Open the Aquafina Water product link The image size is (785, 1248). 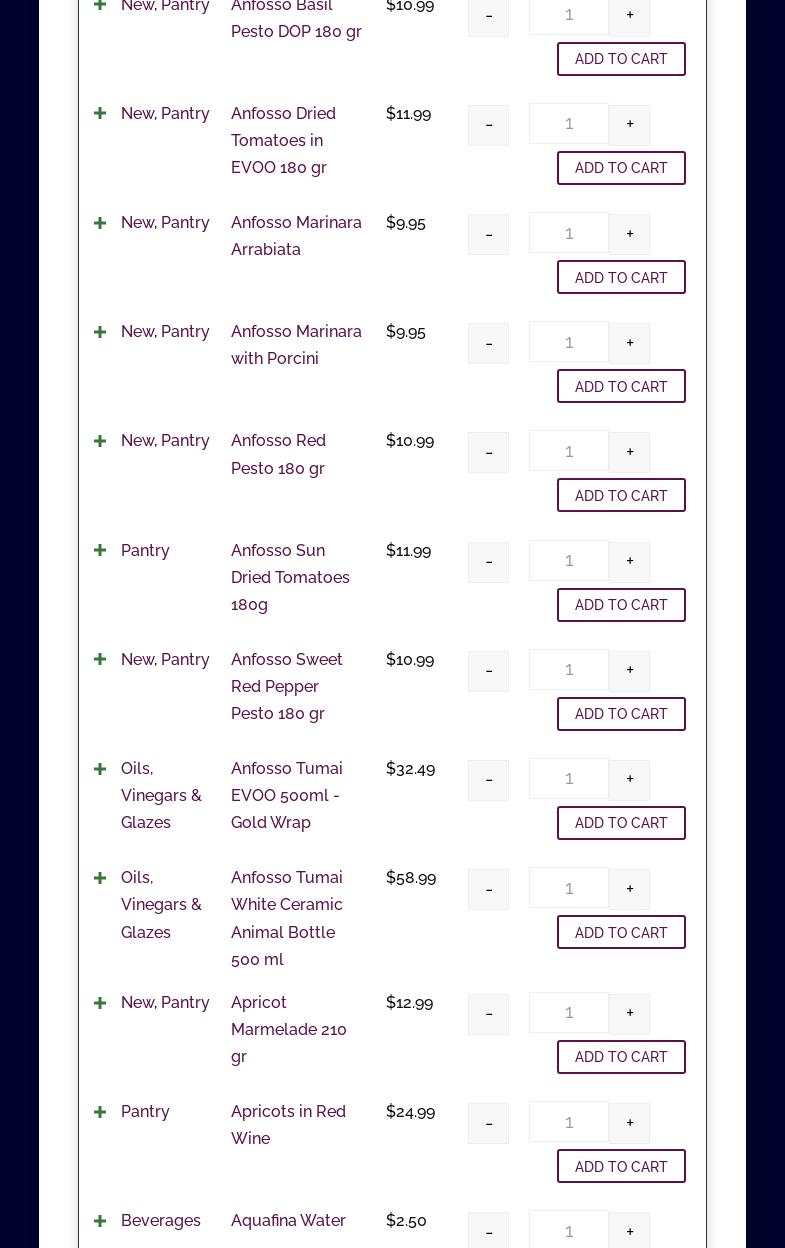coord(288,1220)
